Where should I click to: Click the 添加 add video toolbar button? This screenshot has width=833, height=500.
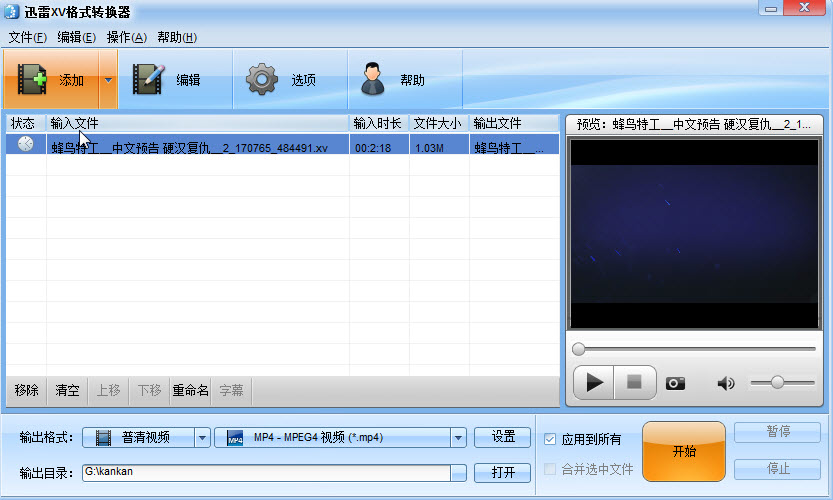[x=51, y=80]
